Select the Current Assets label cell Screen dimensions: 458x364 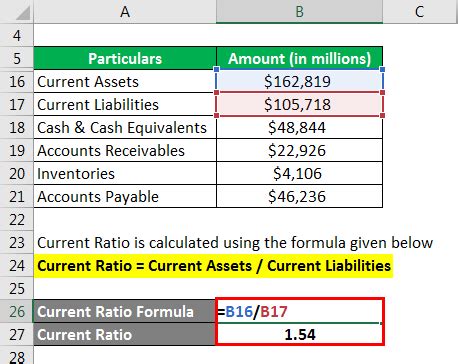pyautogui.click(x=125, y=81)
